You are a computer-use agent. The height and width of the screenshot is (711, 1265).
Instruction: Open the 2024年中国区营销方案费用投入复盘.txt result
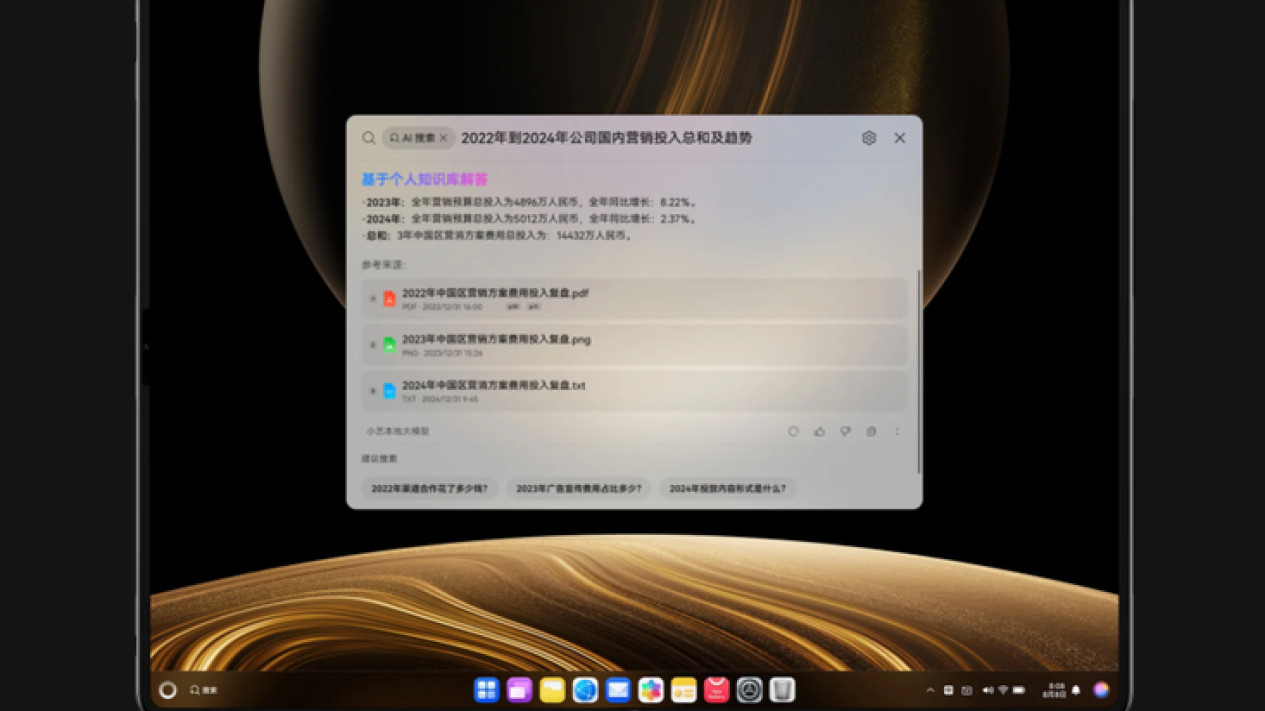coord(634,391)
